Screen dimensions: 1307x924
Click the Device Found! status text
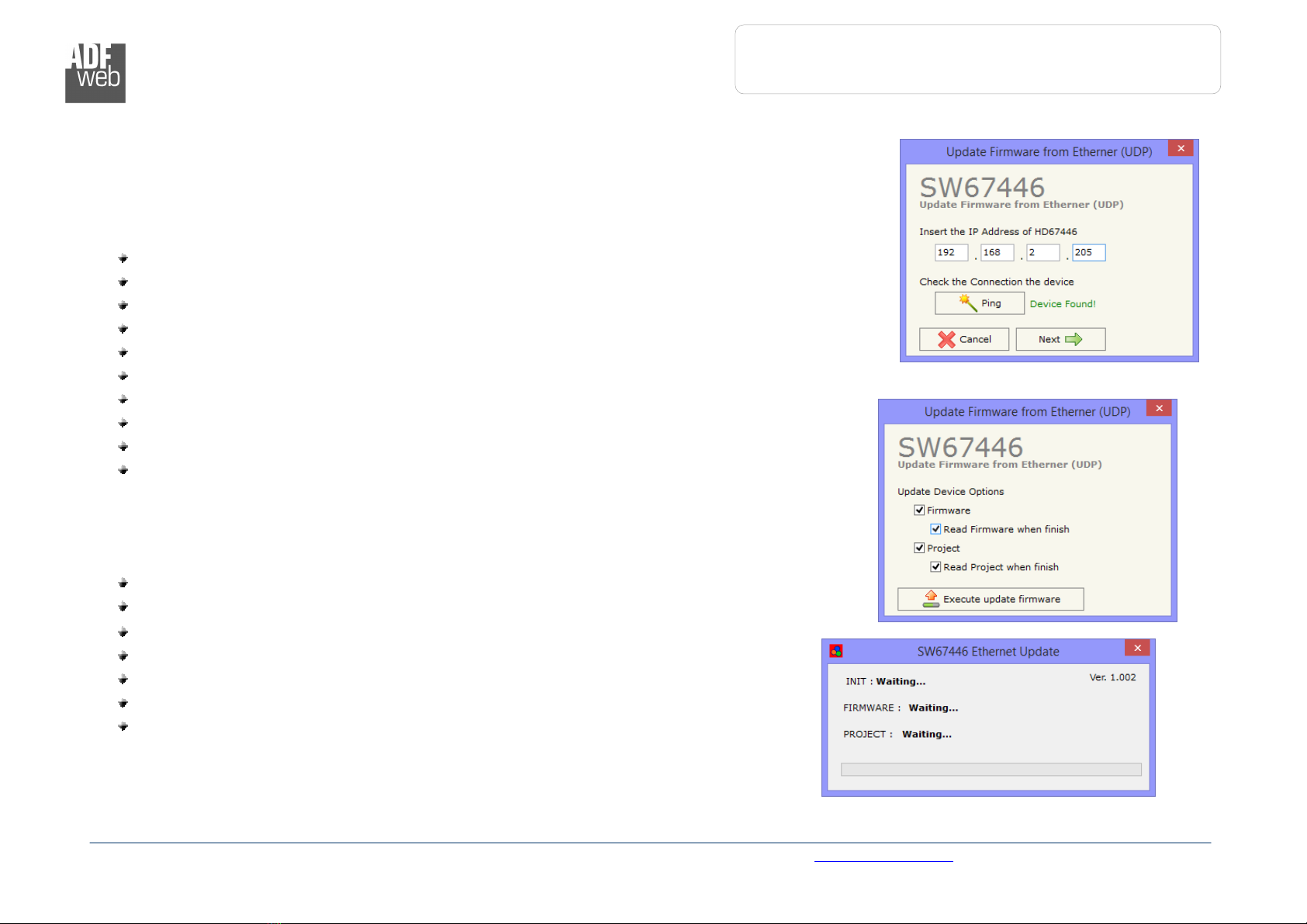(x=1063, y=304)
